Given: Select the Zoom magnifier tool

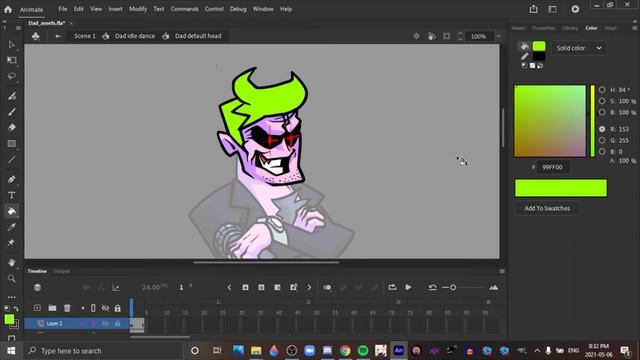Looking at the screenshot, I should coord(12,278).
